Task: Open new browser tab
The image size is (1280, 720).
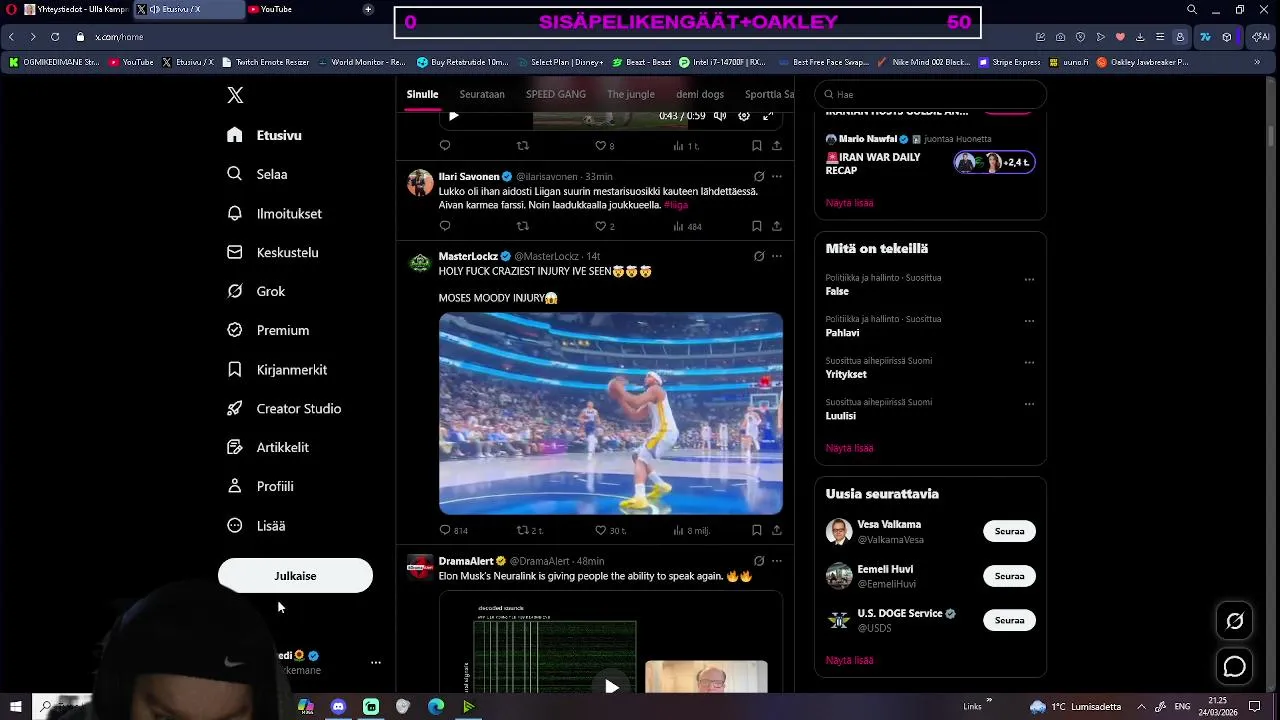Action: click(368, 9)
